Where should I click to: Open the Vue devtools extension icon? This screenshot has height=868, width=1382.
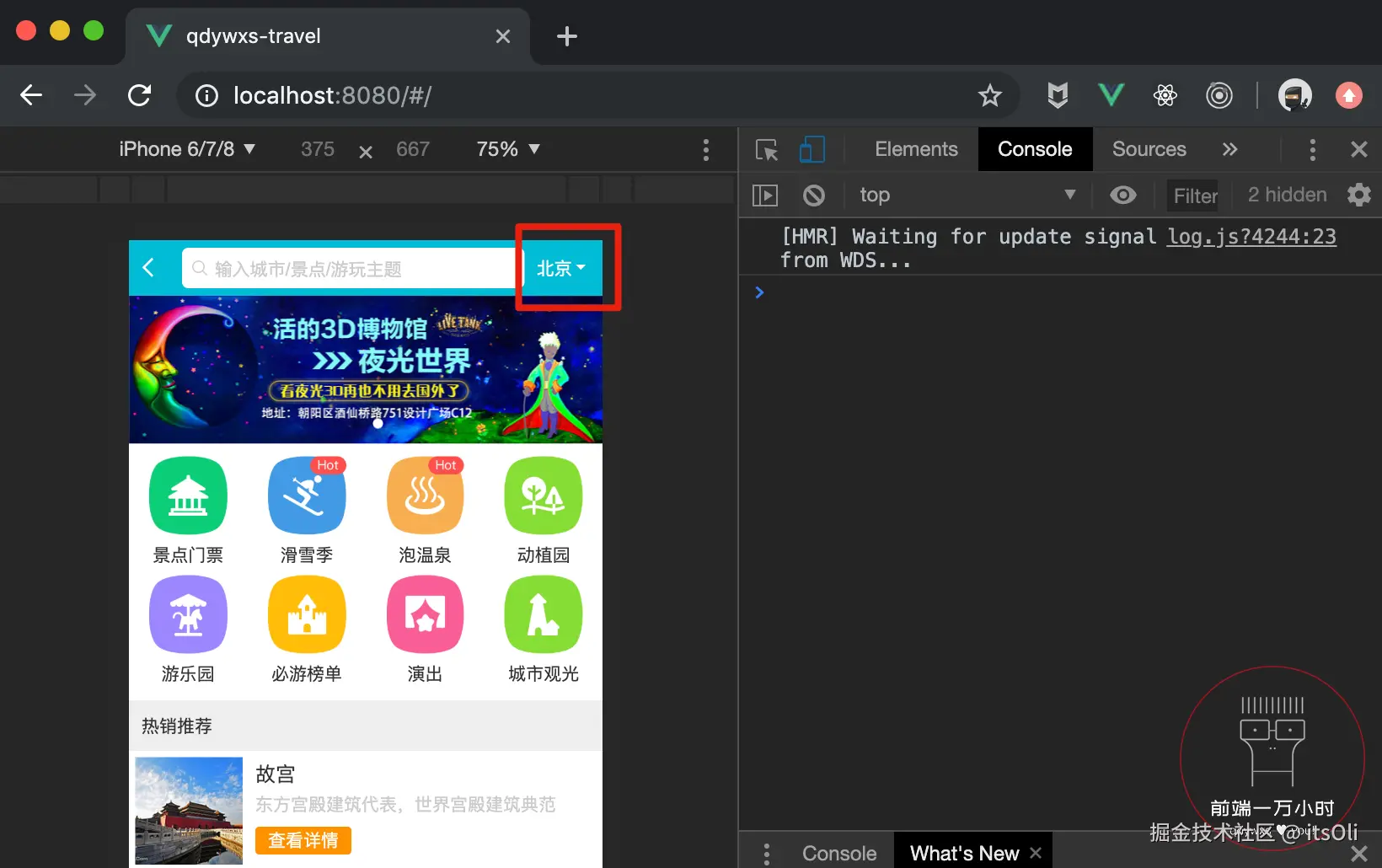point(1111,95)
